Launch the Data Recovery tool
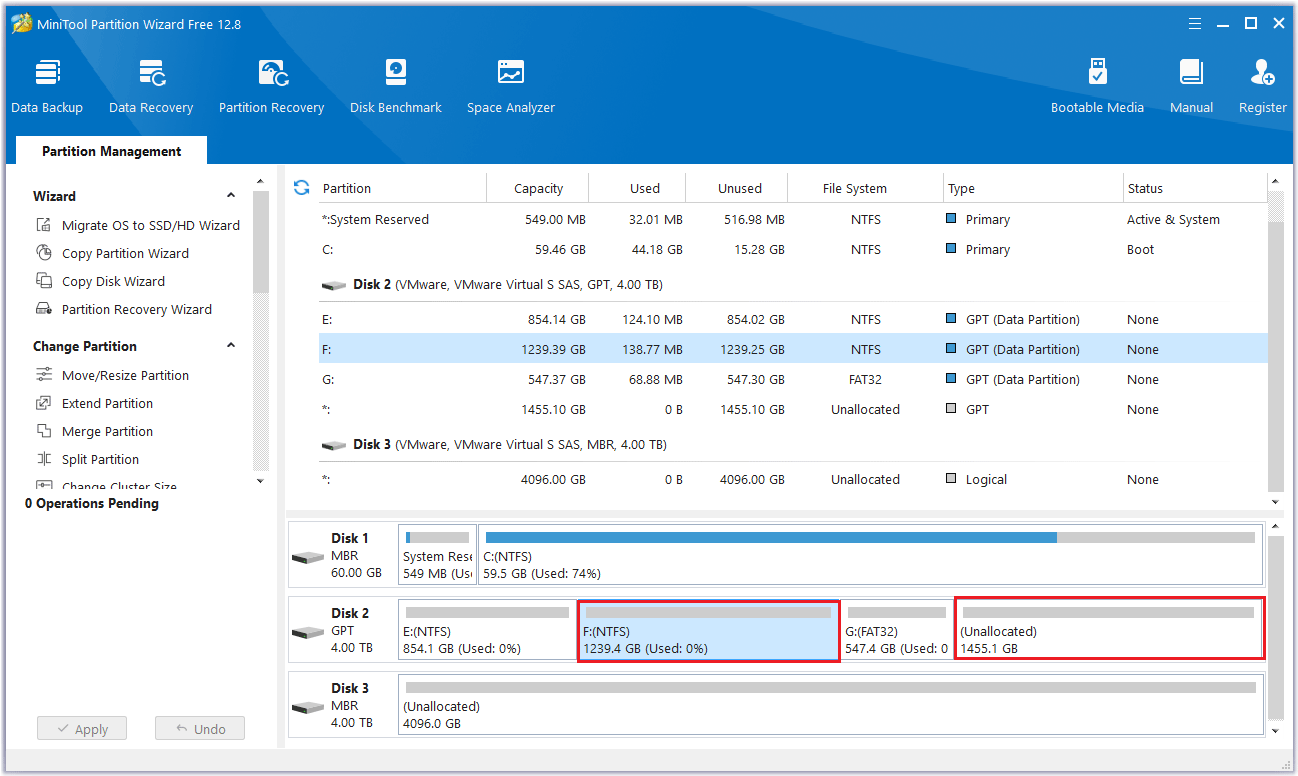 tap(151, 86)
